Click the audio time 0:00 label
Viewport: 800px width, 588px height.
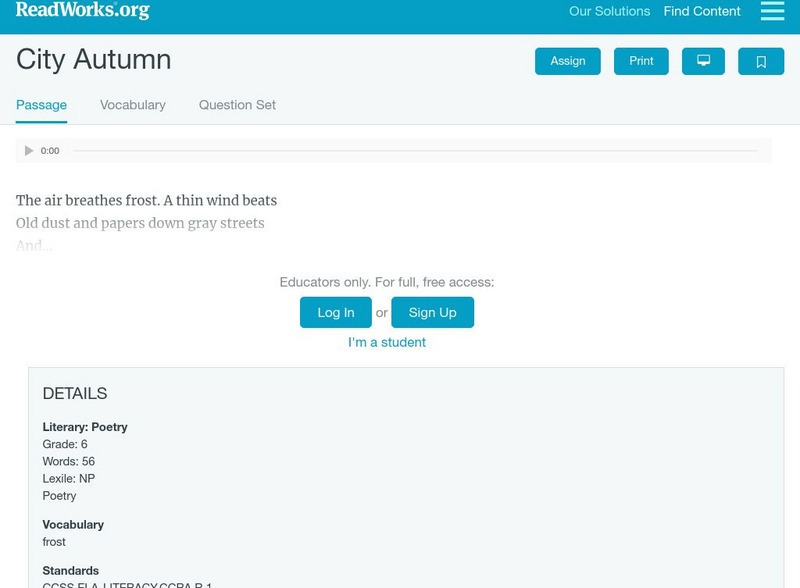[50, 151]
